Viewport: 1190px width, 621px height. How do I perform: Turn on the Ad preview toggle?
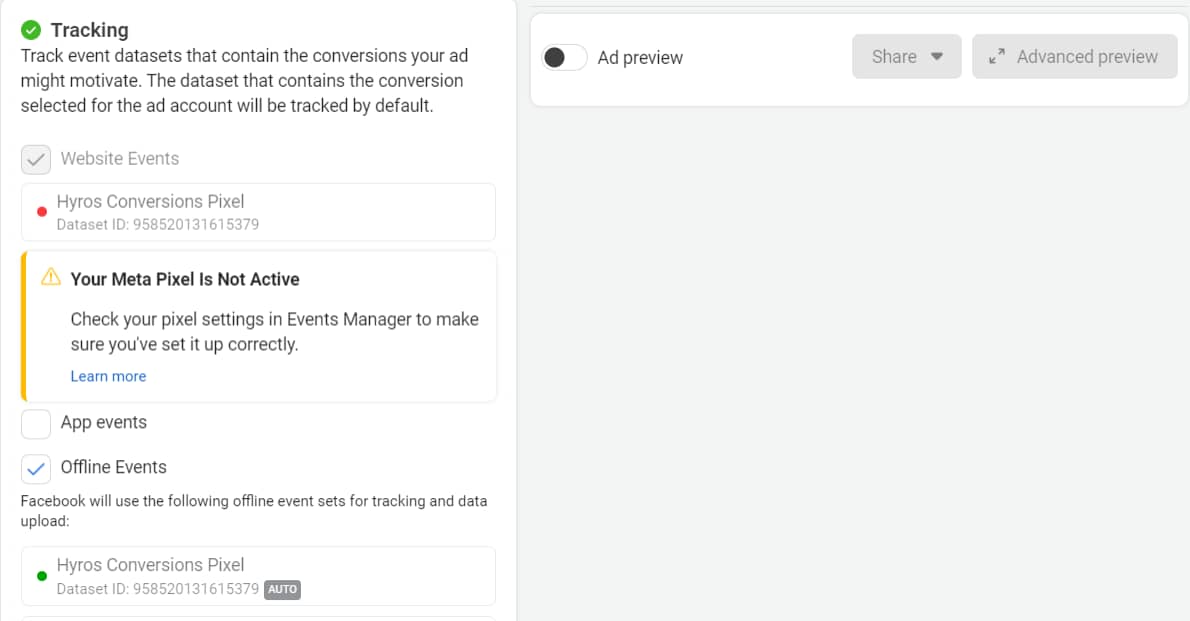click(564, 58)
